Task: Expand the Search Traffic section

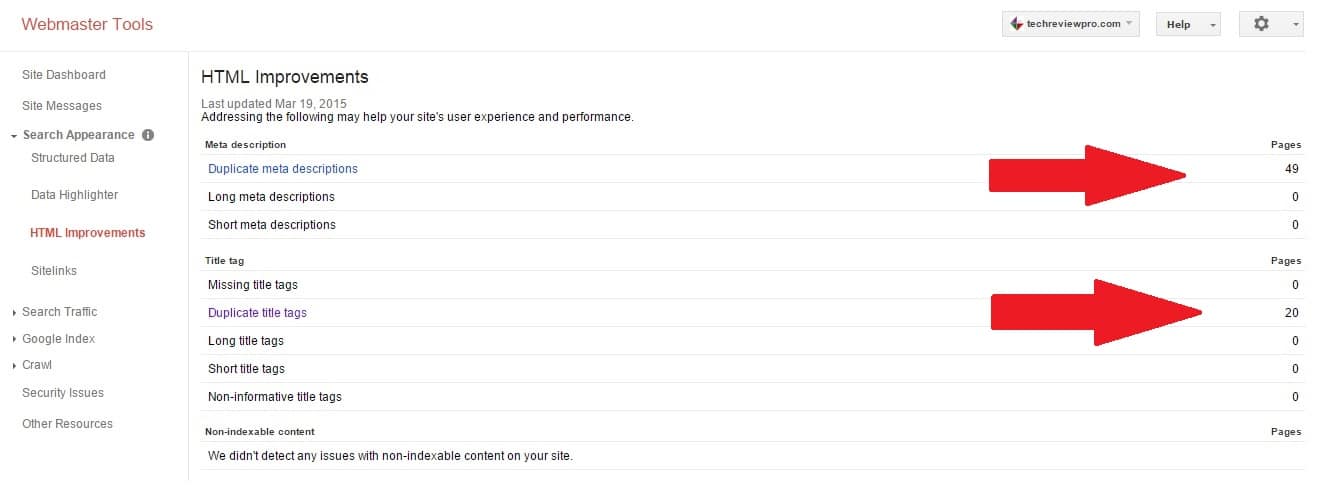Action: click(x=59, y=312)
